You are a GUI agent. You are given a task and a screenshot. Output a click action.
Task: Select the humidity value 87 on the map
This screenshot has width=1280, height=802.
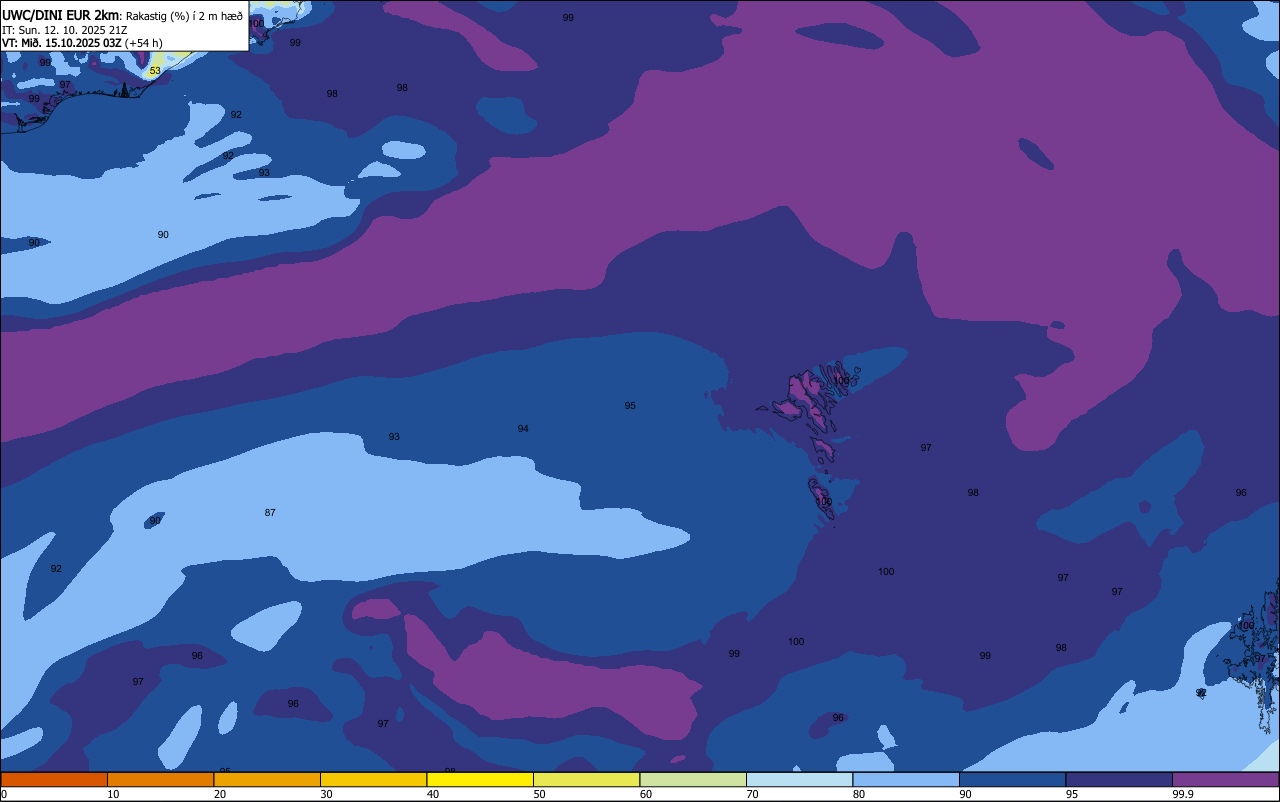(x=270, y=513)
